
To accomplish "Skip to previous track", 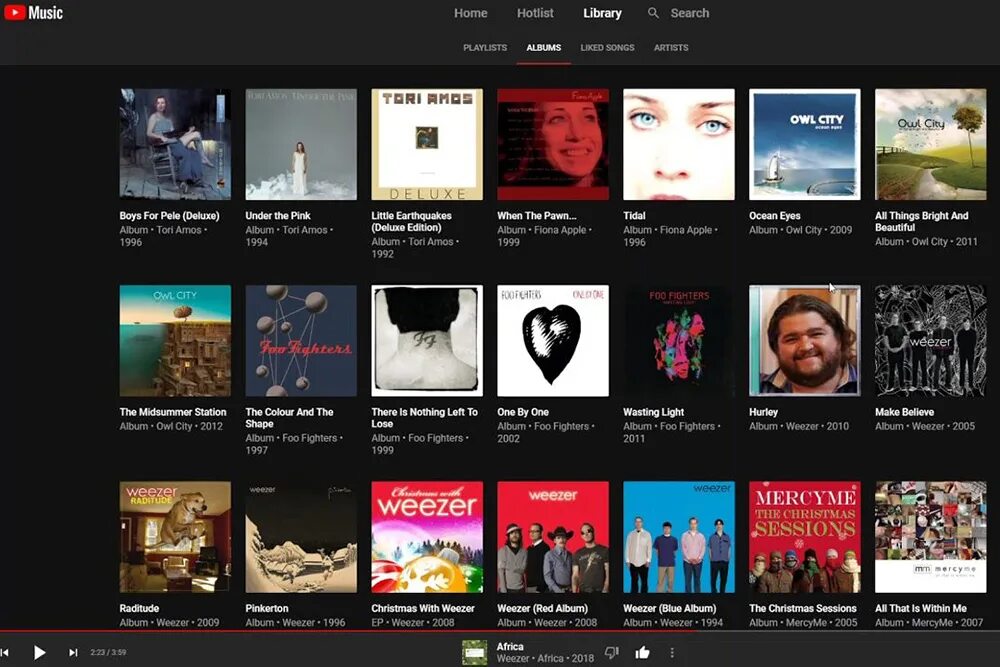I will 4,652.
